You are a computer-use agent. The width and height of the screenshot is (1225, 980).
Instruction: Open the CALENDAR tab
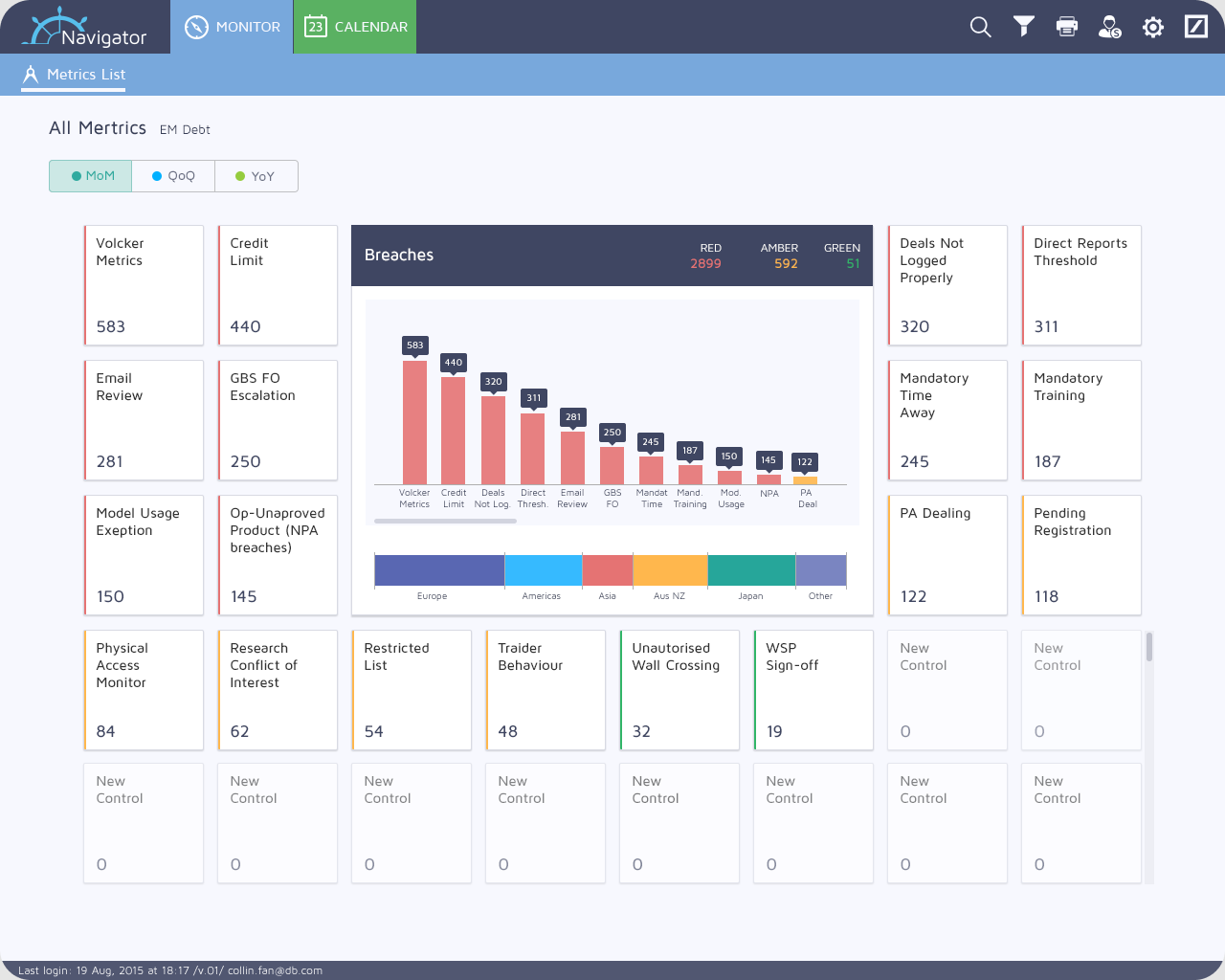click(x=355, y=27)
